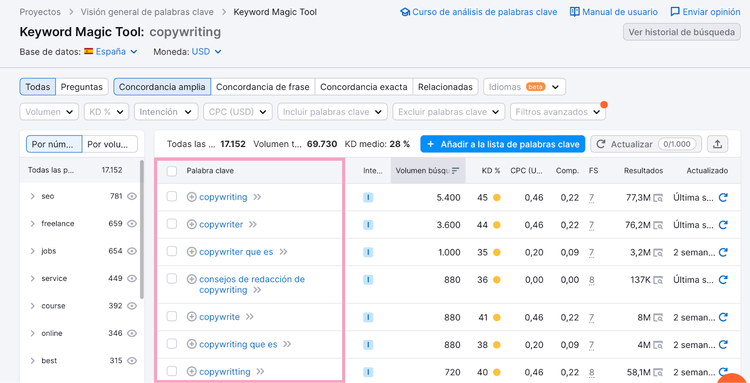View SERP results for 77,3M row
The image size is (750, 383).
[x=659, y=197]
